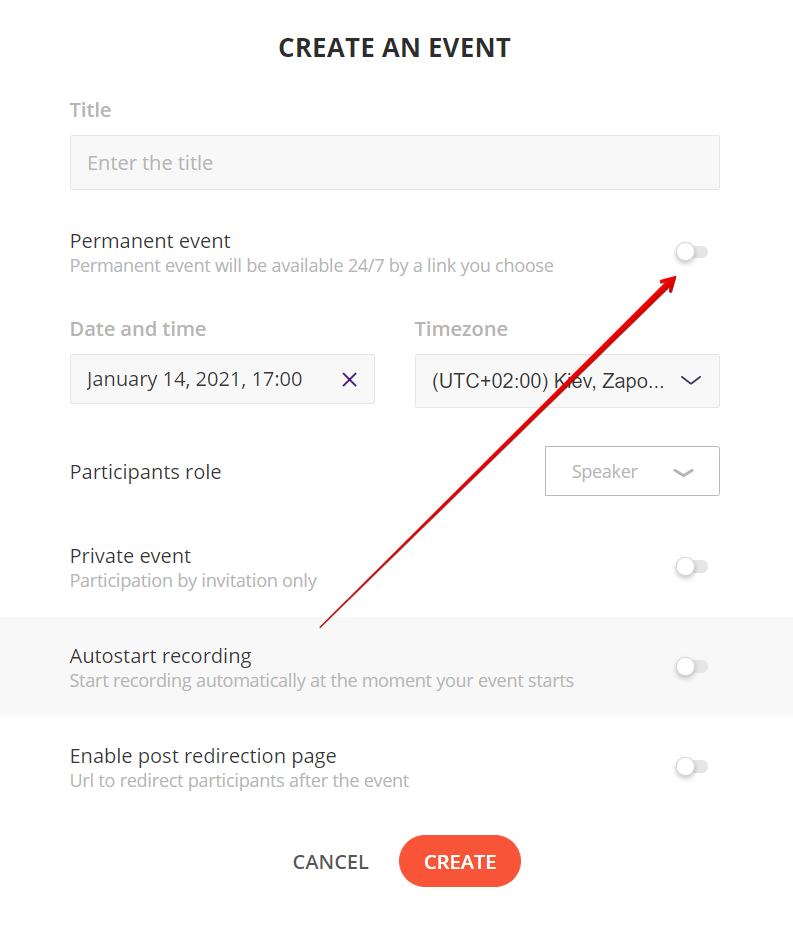The height and width of the screenshot is (939, 793).
Task: Click the CREATE button
Action: pos(460,861)
